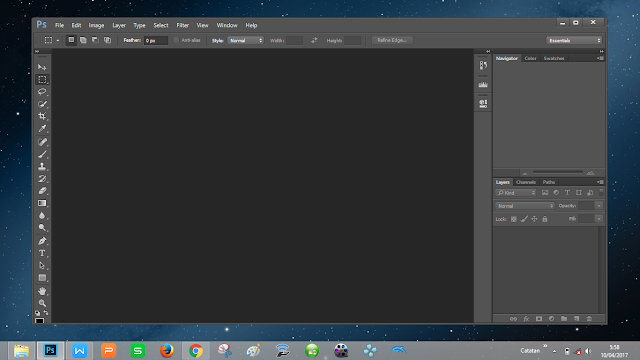Select the Brush tool
The height and width of the screenshot is (360, 640).
tap(42, 154)
